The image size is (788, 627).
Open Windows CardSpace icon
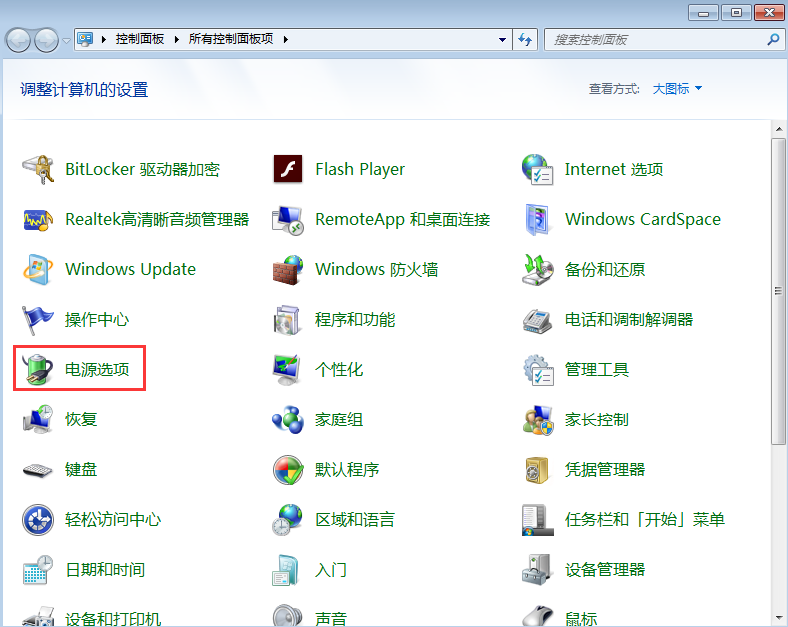(537, 220)
